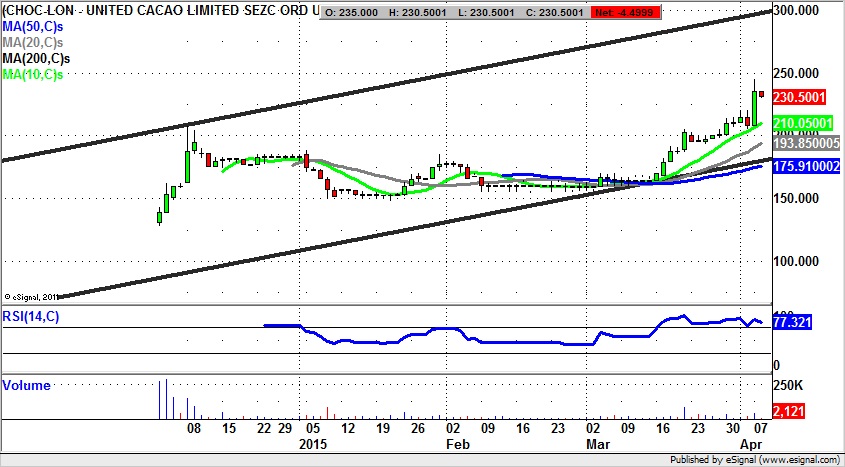The width and height of the screenshot is (845, 467).
Task: Click the gray 193.850005 moving average tag
Action: 808,144
